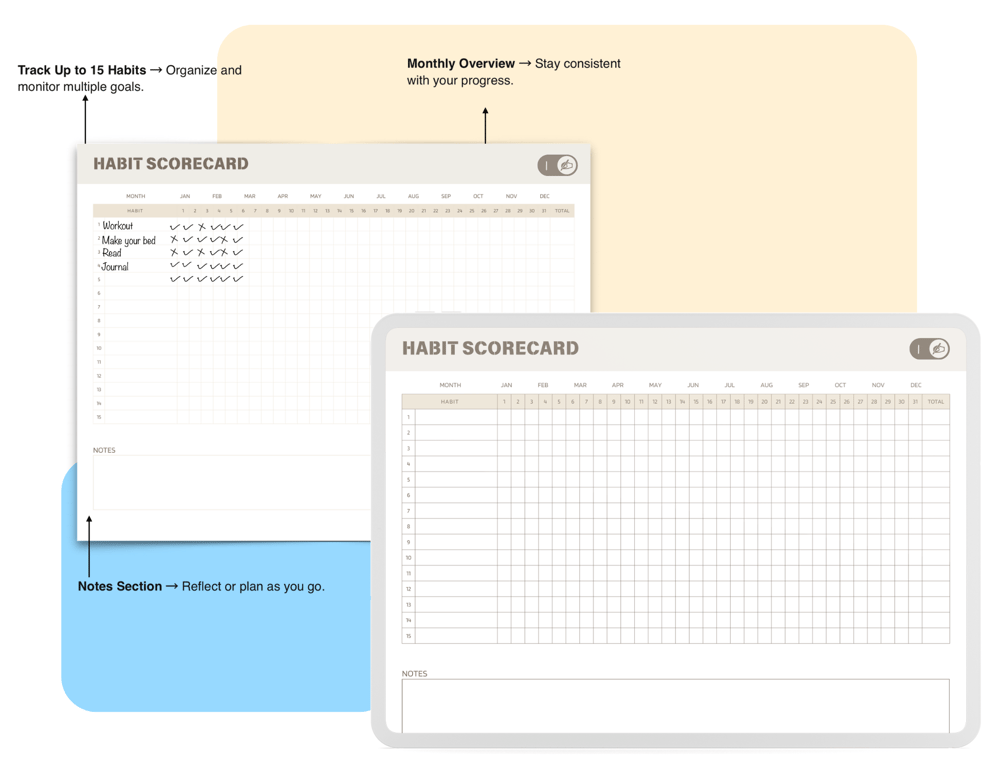994x768 pixels.
Task: Select the MAY month on the filled-in scorecard
Action: pyautogui.click(x=316, y=196)
